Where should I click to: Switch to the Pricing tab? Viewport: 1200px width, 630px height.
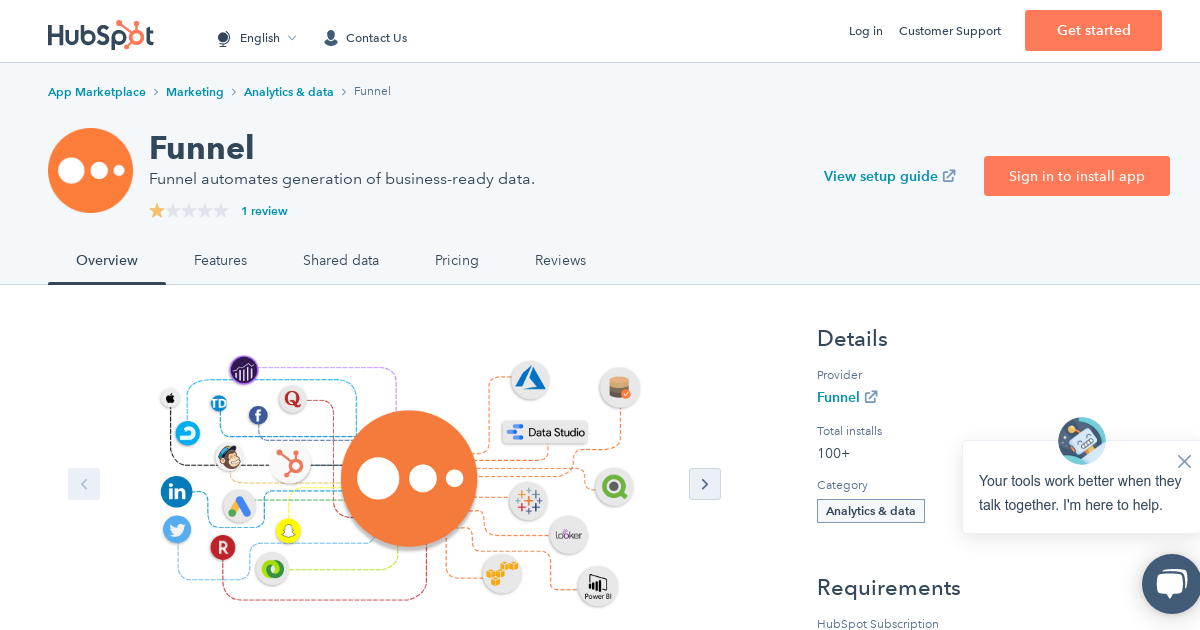click(457, 260)
